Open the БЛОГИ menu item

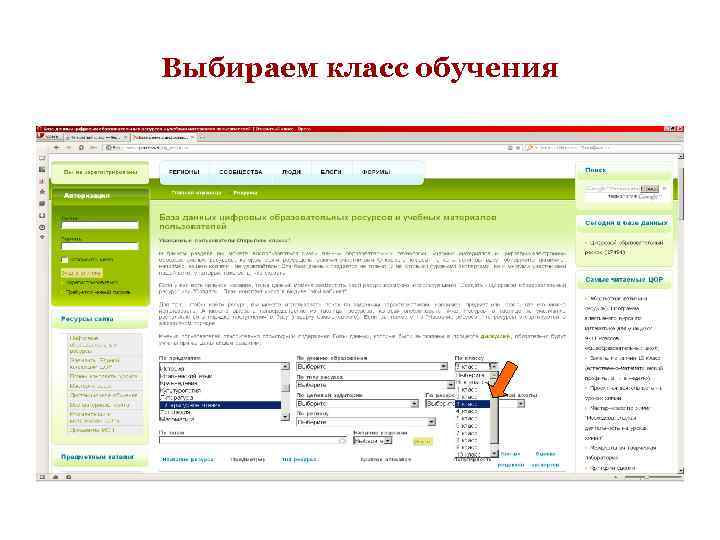331,172
